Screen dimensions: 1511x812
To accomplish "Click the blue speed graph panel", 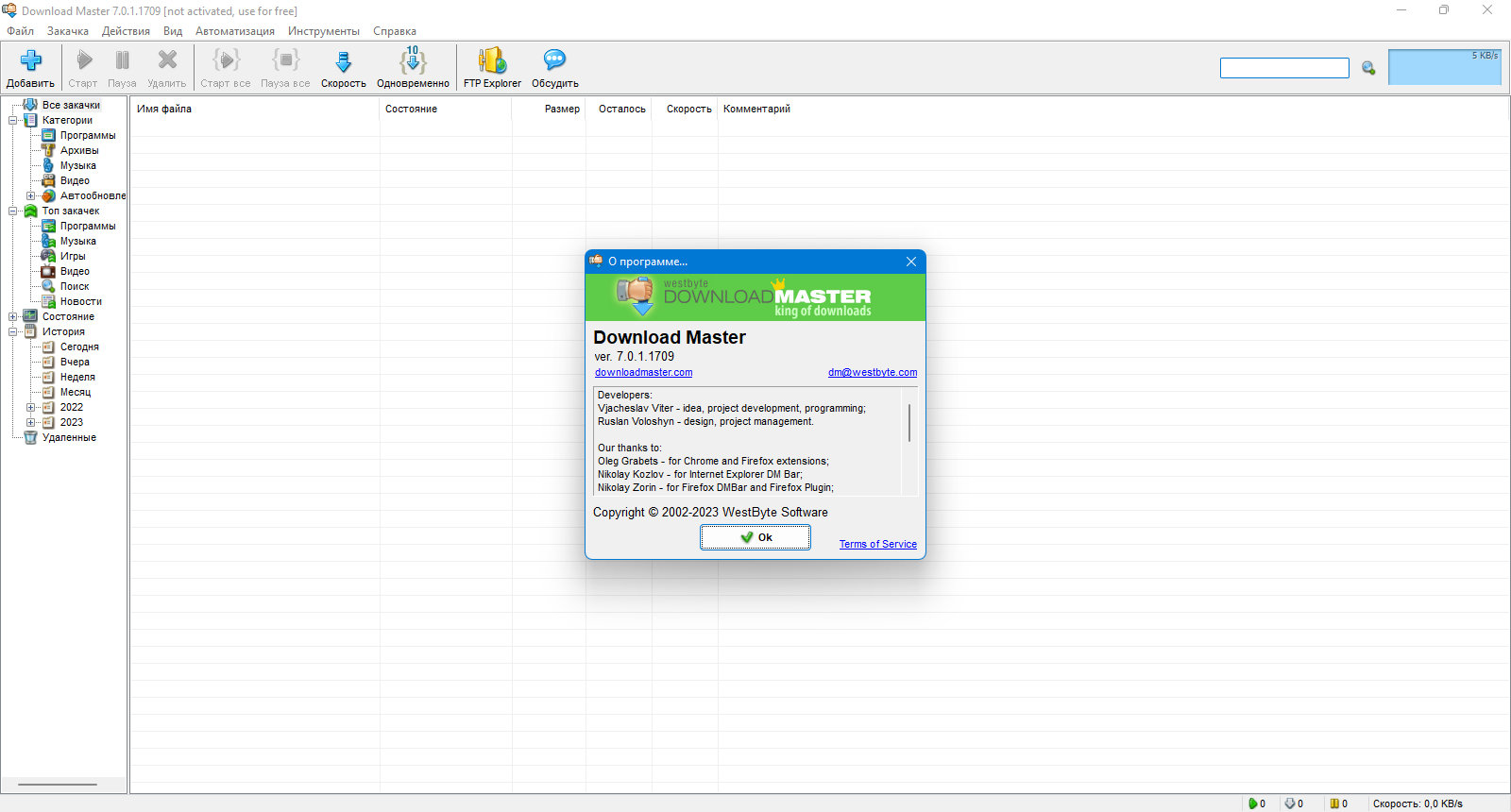I will coord(1444,67).
